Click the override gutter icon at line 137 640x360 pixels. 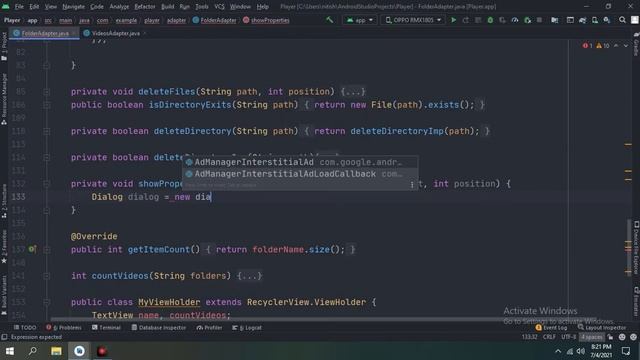32,249
